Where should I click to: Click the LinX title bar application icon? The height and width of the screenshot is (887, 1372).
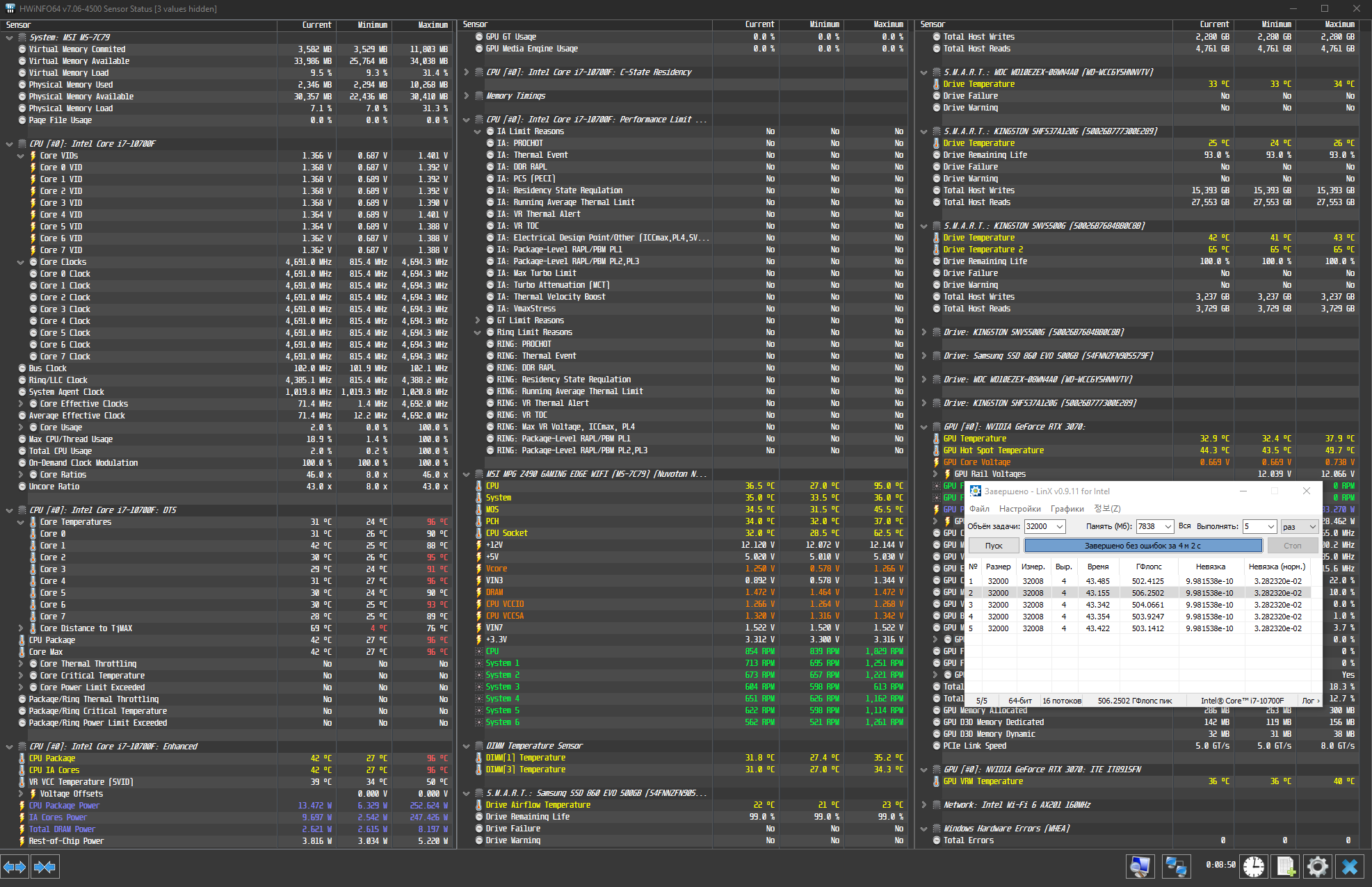coord(975,491)
